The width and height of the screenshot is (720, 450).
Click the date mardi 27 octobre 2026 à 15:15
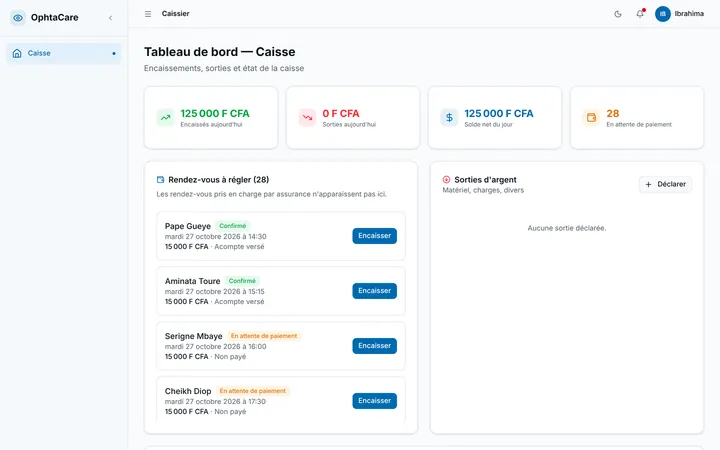[x=214, y=292]
